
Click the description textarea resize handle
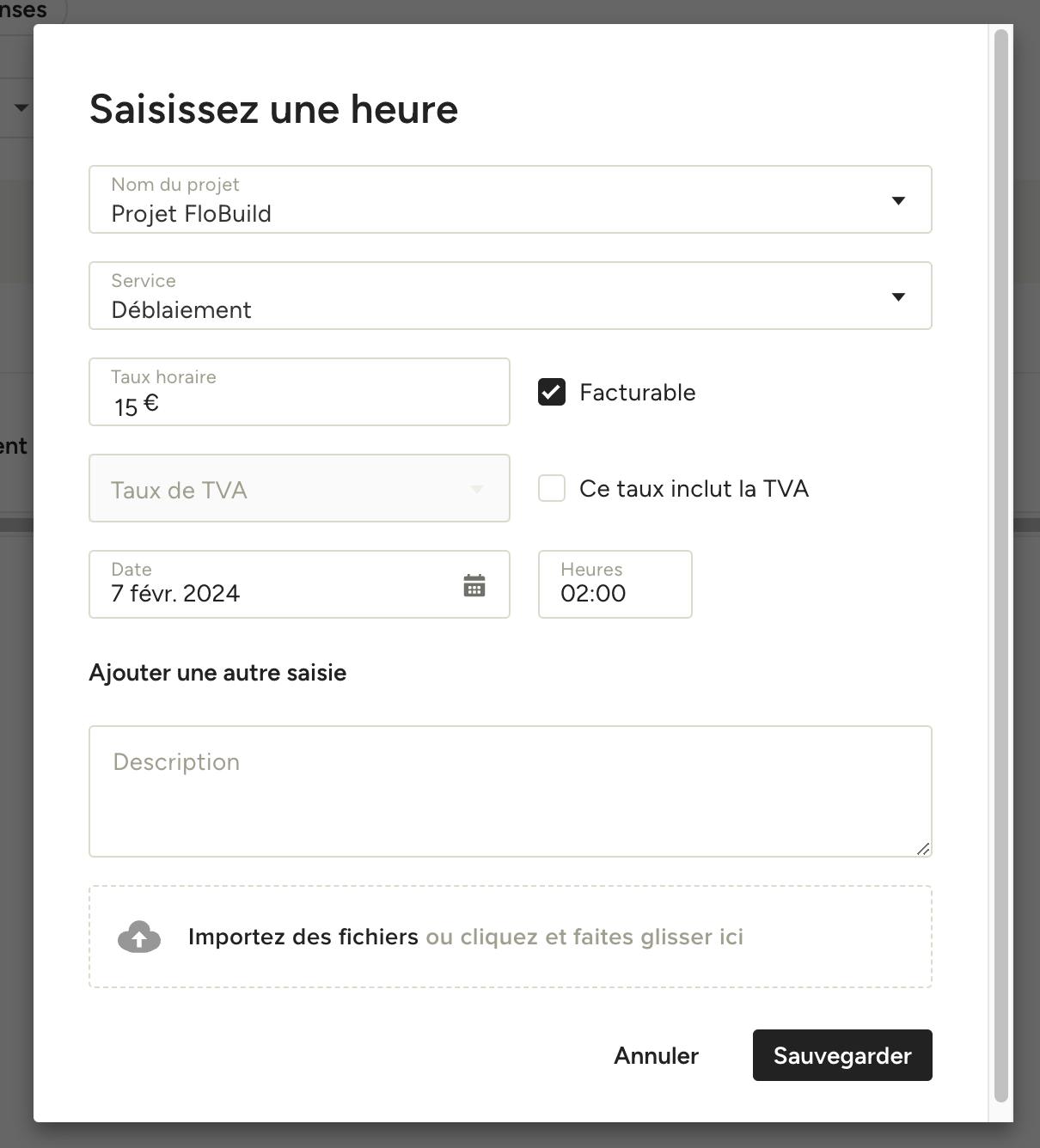tap(923, 848)
